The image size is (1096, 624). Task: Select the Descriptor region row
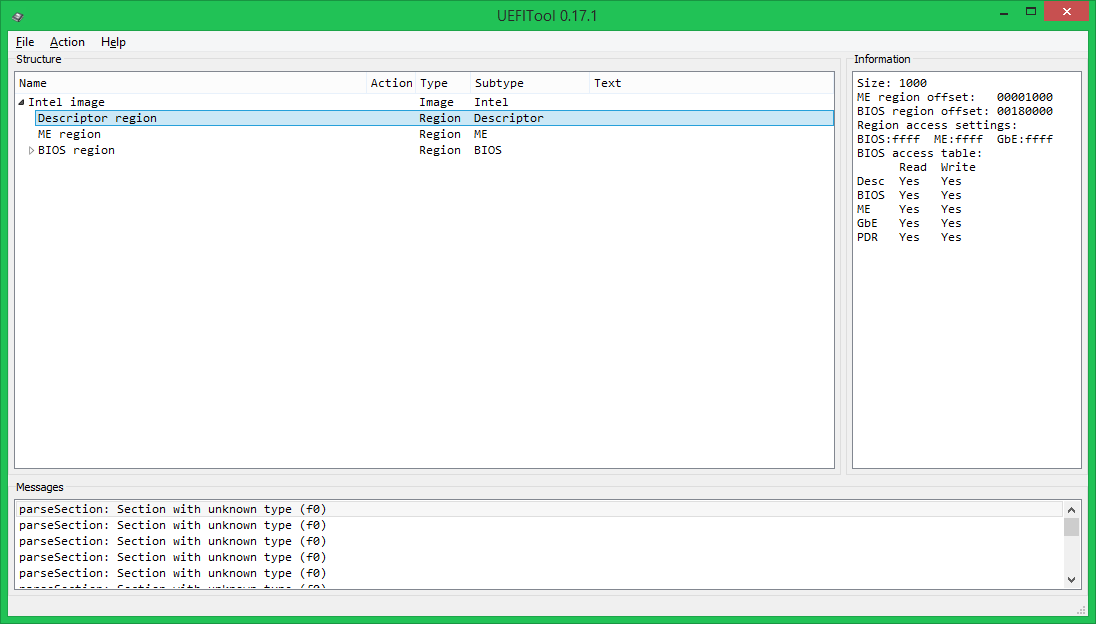pos(434,118)
